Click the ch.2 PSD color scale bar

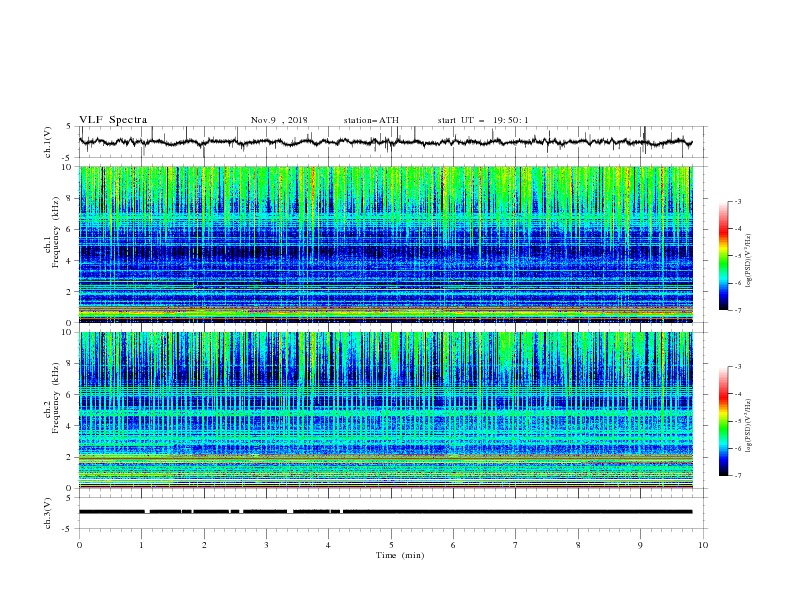click(x=723, y=421)
